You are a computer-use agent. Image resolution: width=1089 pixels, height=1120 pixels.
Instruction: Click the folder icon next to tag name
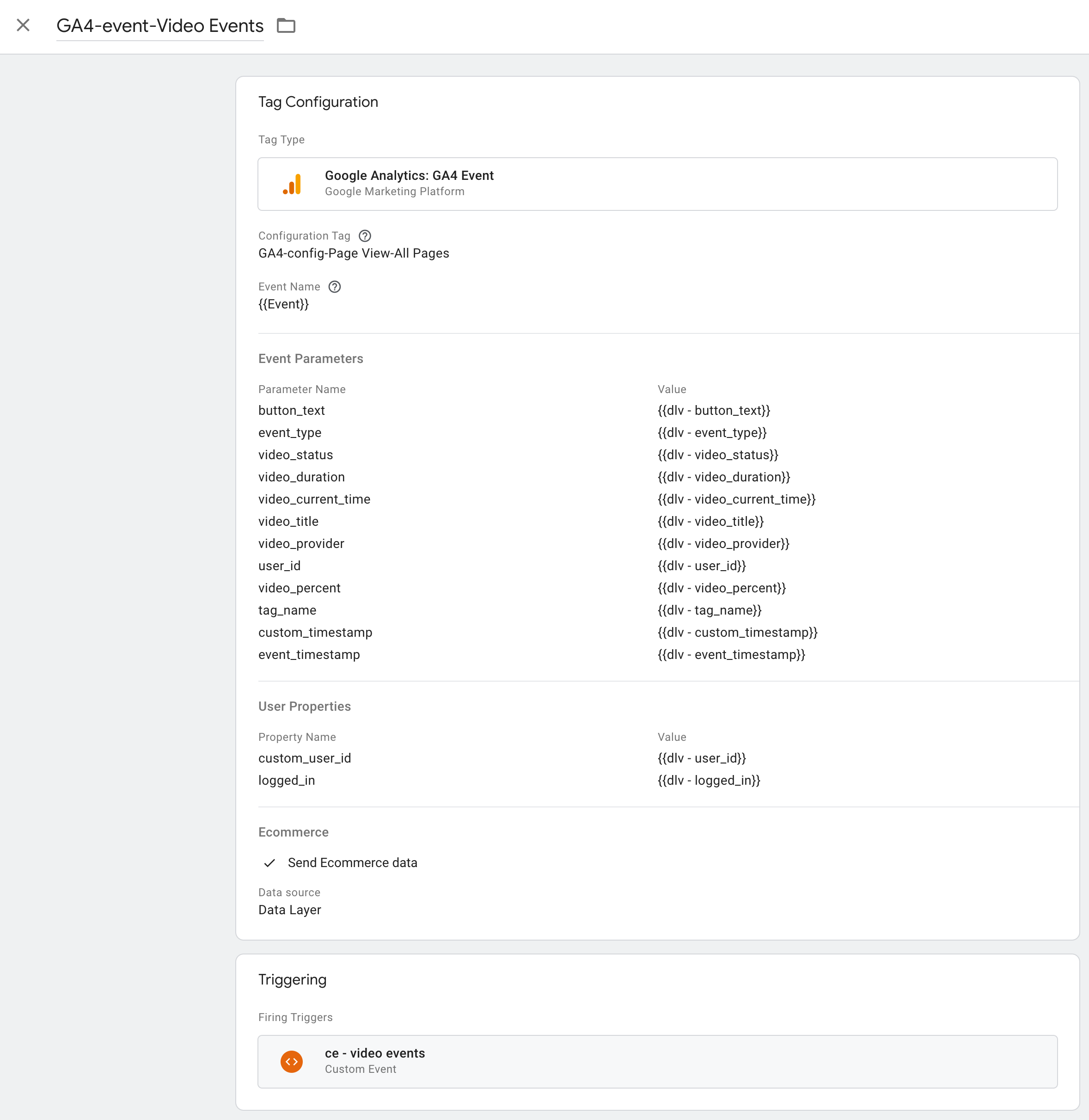285,25
